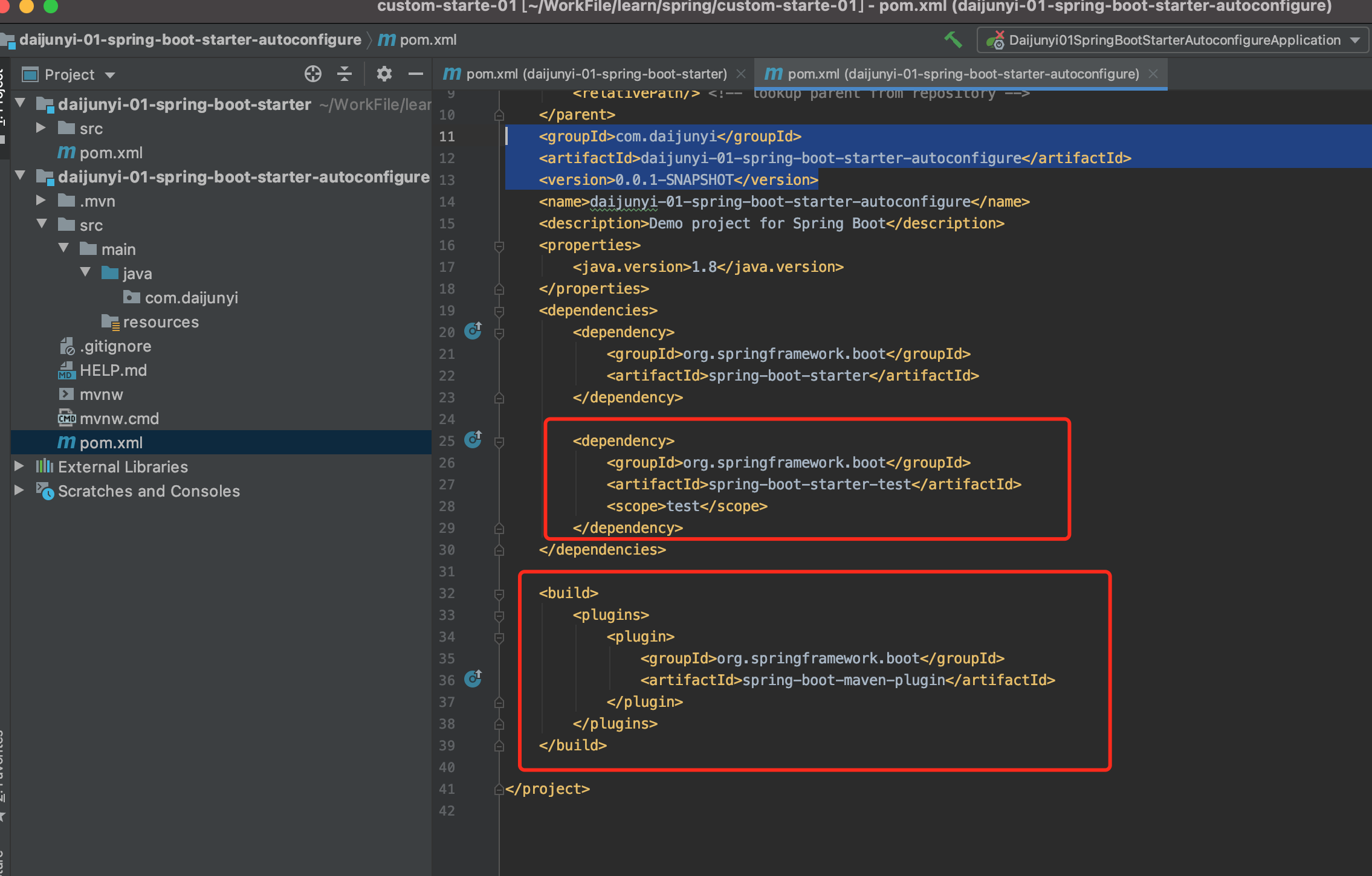Viewport: 1372px width, 876px height.
Task: Fold the build block at line 32
Action: pyautogui.click(x=499, y=594)
